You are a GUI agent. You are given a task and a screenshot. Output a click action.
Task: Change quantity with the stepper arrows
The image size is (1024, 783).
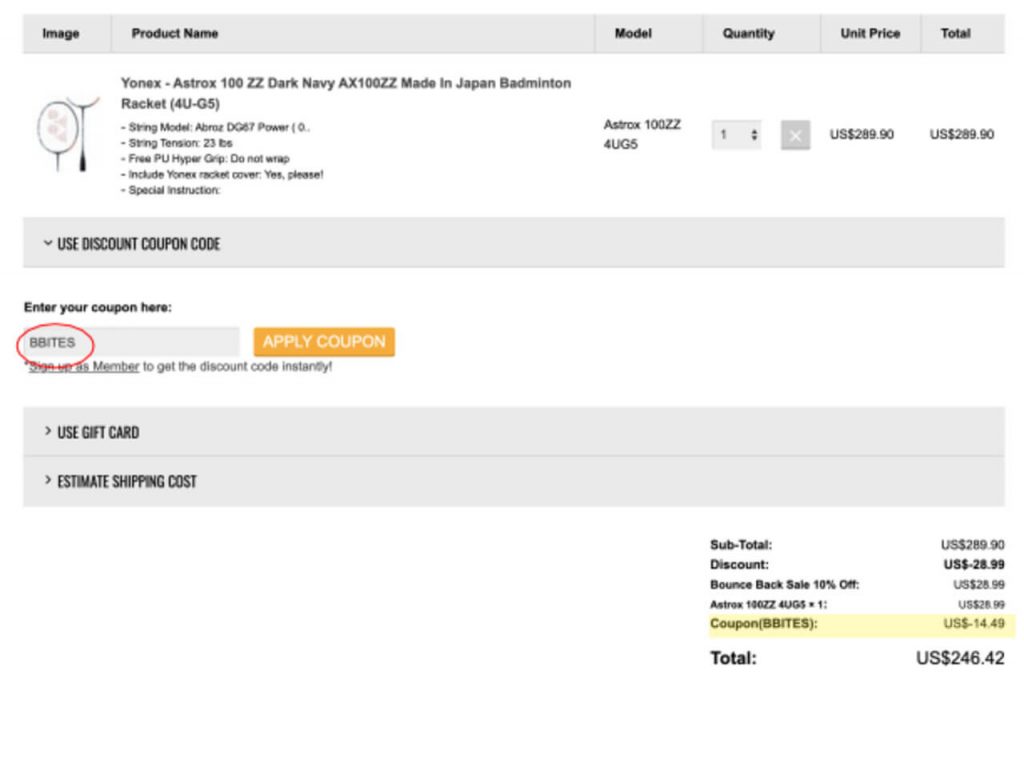pos(754,135)
